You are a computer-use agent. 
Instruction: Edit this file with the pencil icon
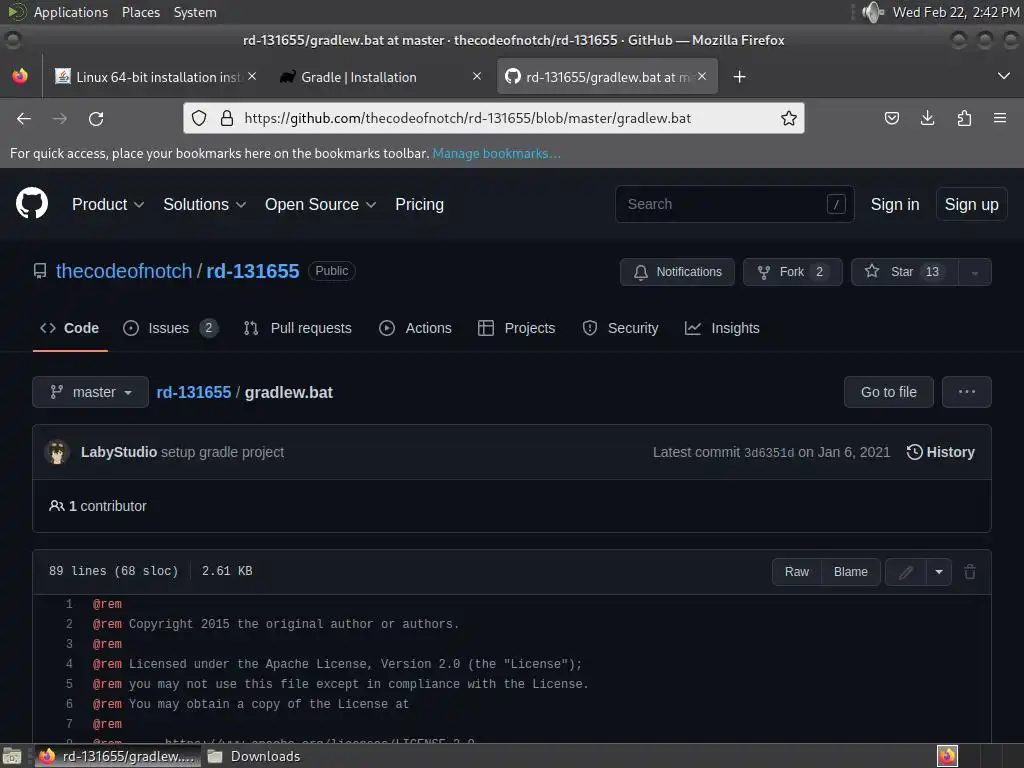click(905, 572)
